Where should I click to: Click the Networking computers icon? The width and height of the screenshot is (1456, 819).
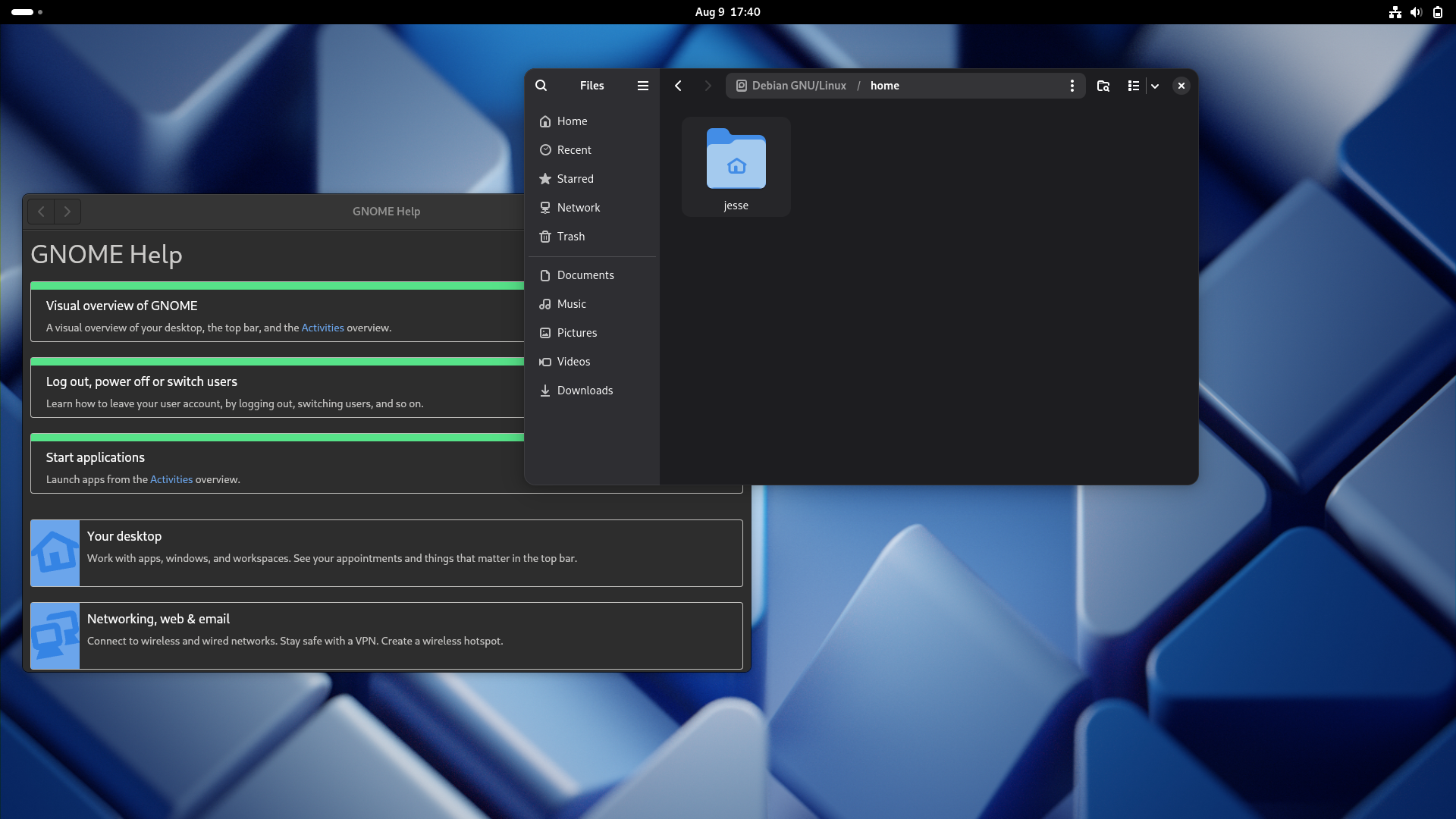click(x=55, y=635)
